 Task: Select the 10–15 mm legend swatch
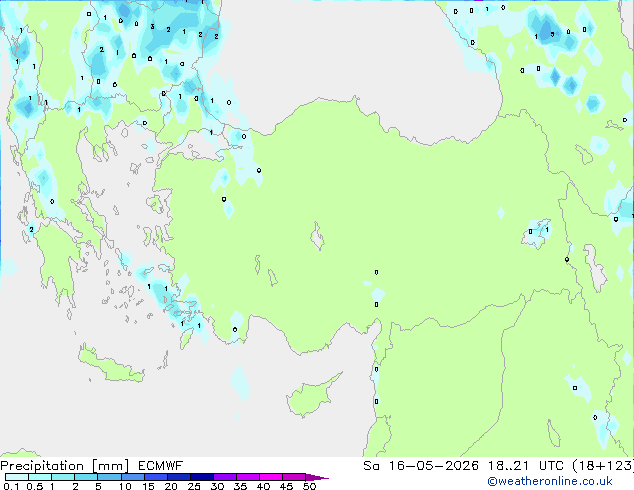pyautogui.click(x=133, y=477)
